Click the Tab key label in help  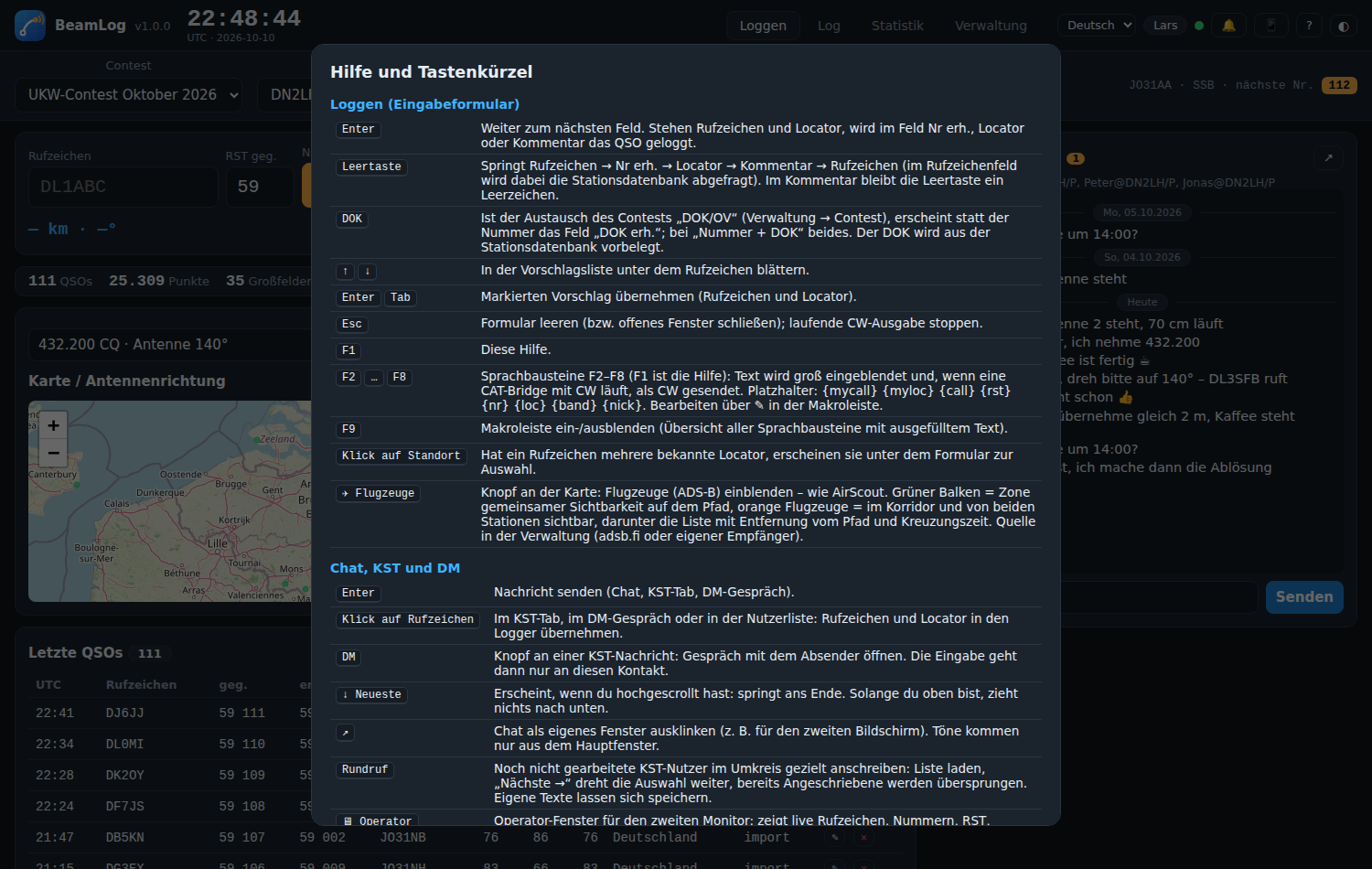point(401,297)
